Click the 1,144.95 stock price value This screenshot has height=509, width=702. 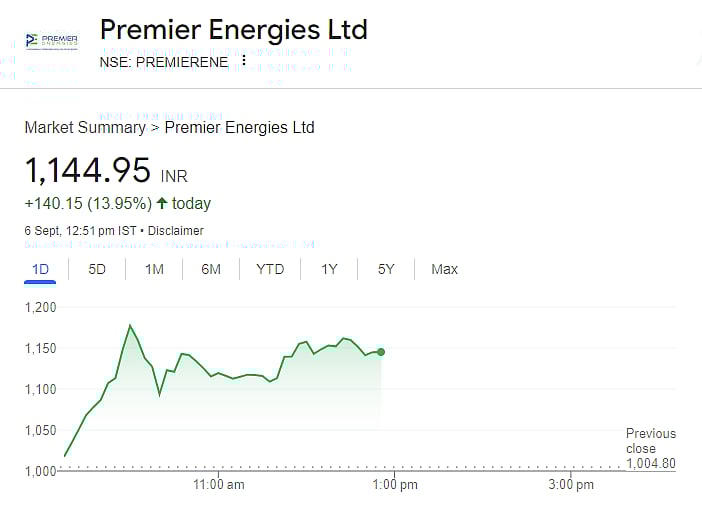pyautogui.click(x=88, y=171)
